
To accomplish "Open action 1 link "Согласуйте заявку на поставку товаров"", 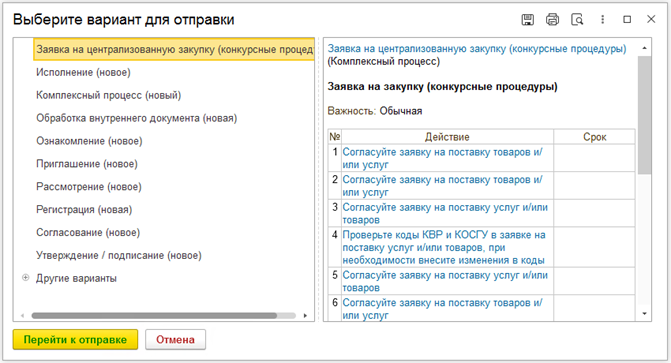I will point(442,158).
